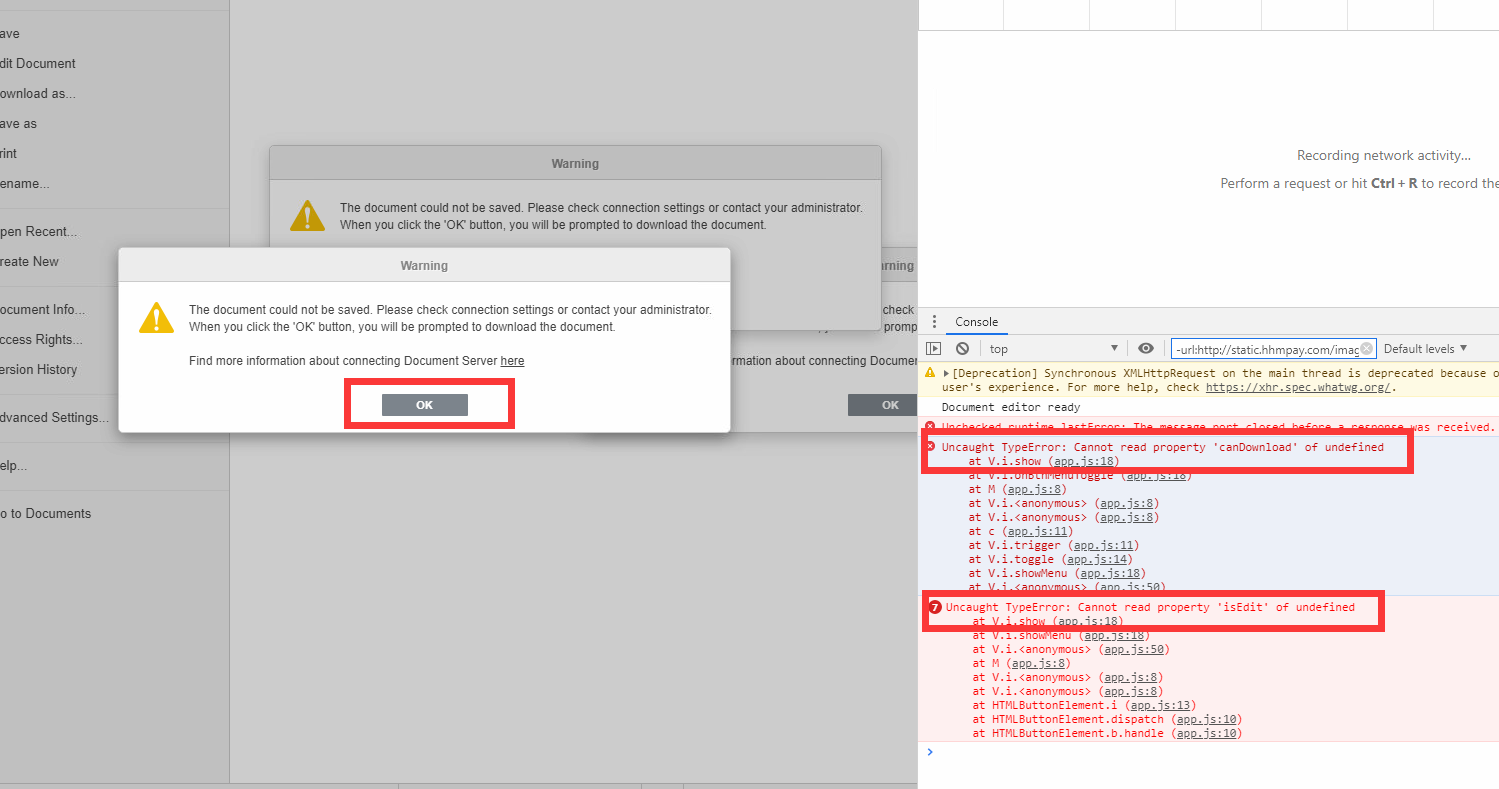Open the 'here' link about Document Server
The image size is (1499, 789).
512,361
